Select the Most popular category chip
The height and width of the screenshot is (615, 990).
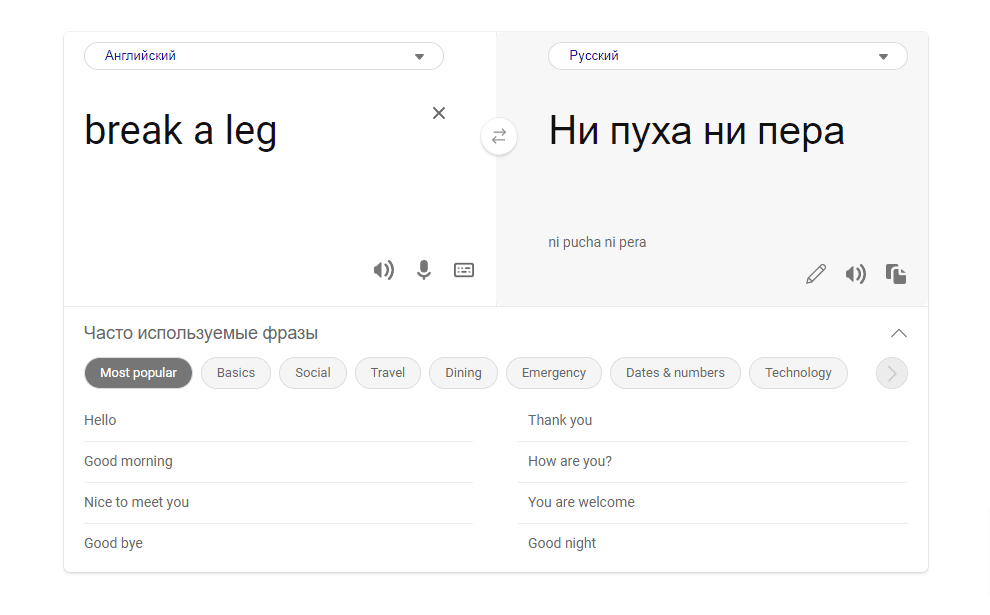[138, 373]
